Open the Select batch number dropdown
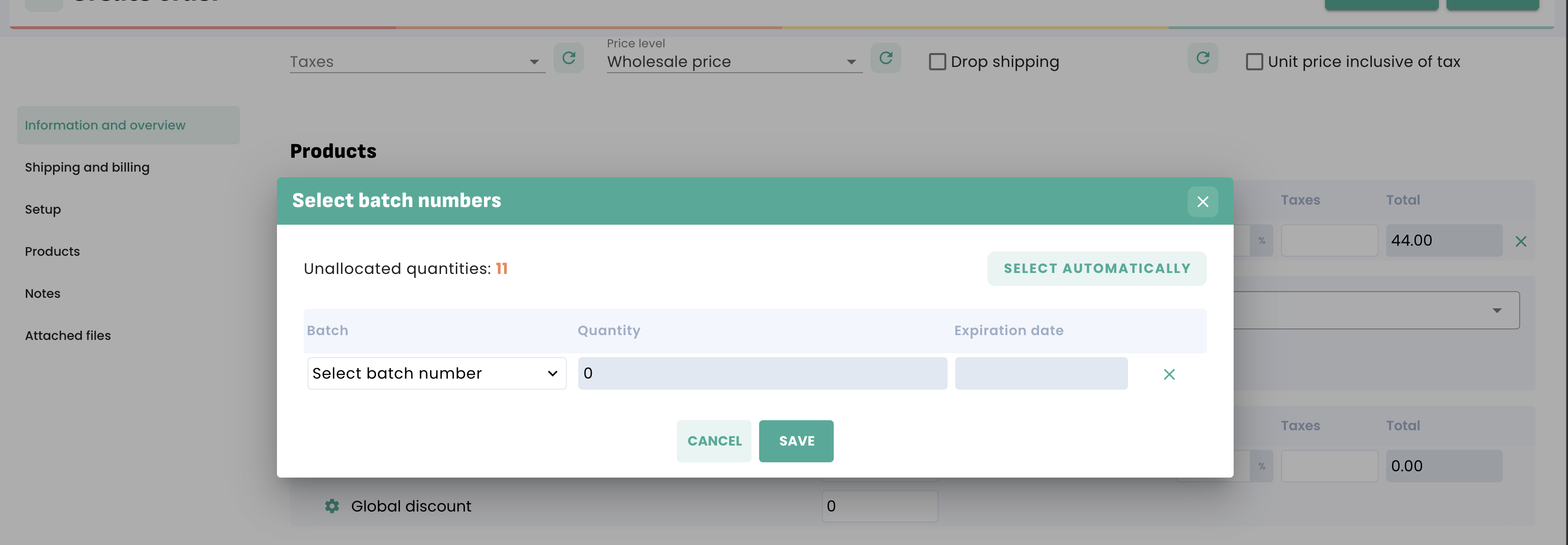 coord(436,373)
